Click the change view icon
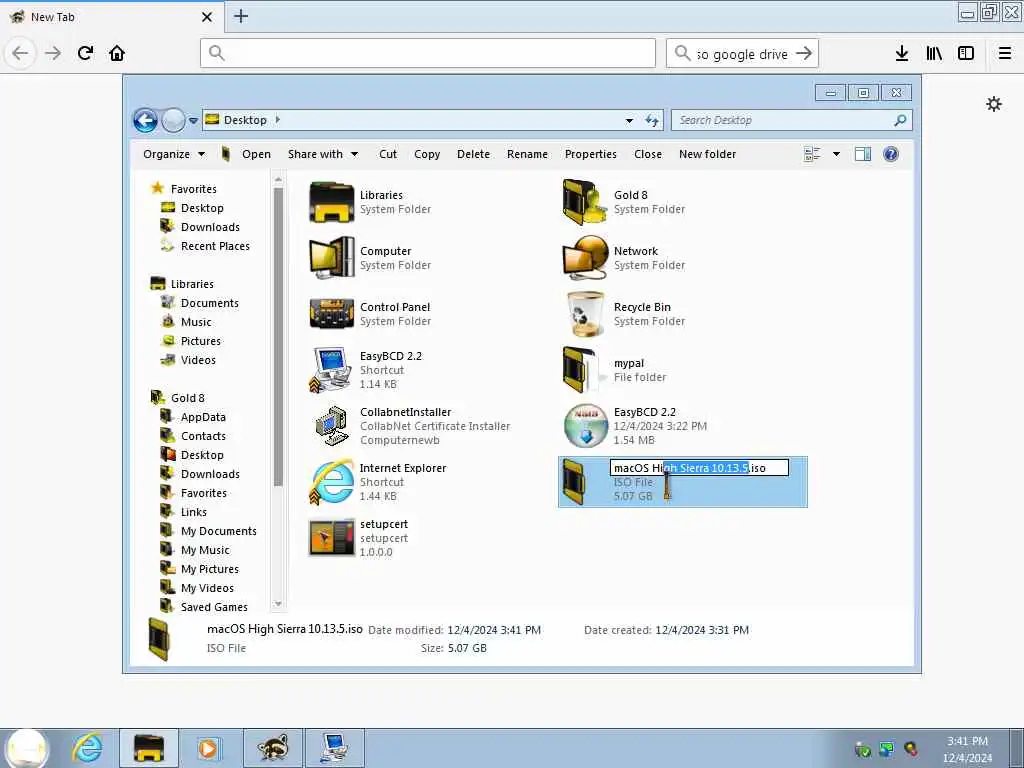The width and height of the screenshot is (1024, 768). [812, 154]
